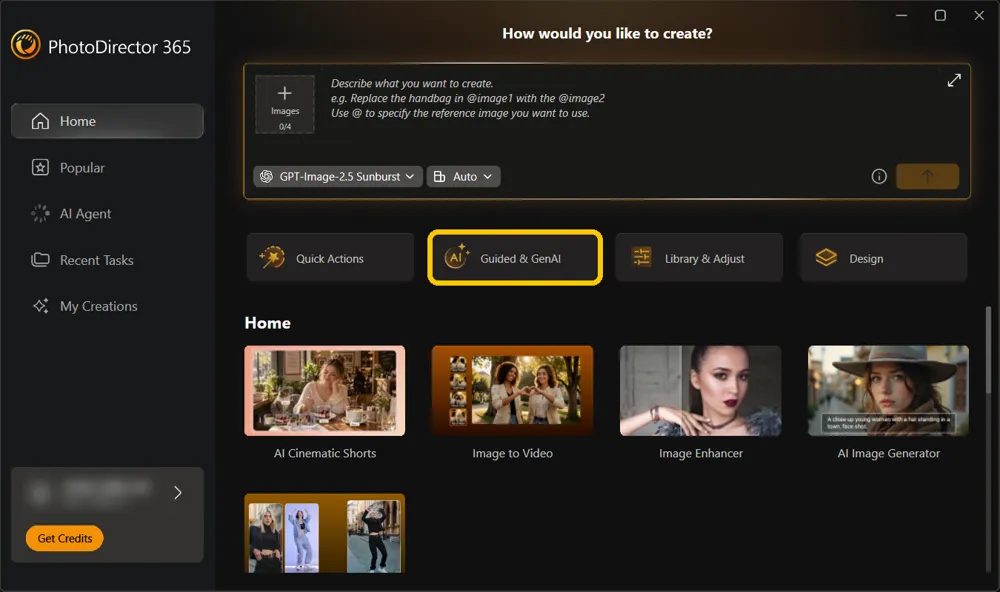This screenshot has width=1000, height=592.
Task: Click the send arrow generate button
Action: (927, 176)
